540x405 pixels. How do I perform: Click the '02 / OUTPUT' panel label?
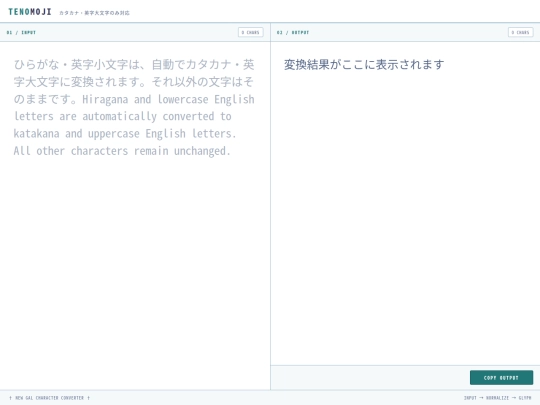click(293, 32)
